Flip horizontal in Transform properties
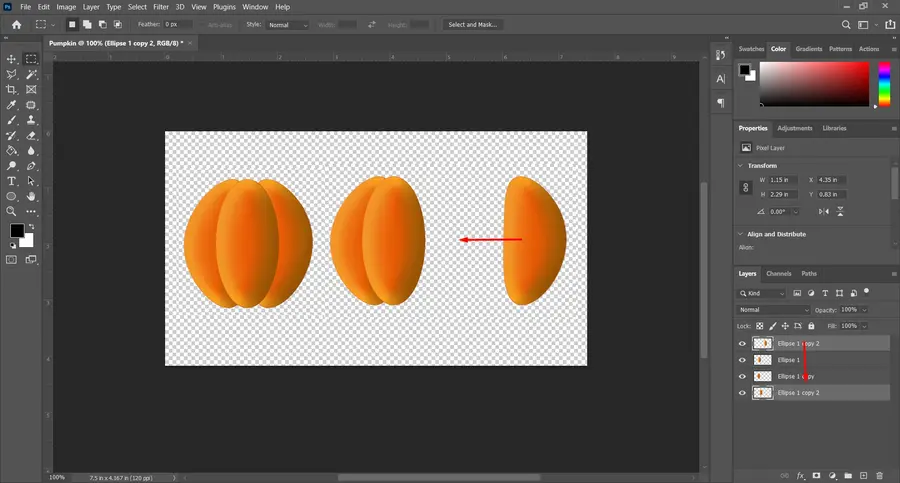This screenshot has width=900, height=483. (824, 211)
